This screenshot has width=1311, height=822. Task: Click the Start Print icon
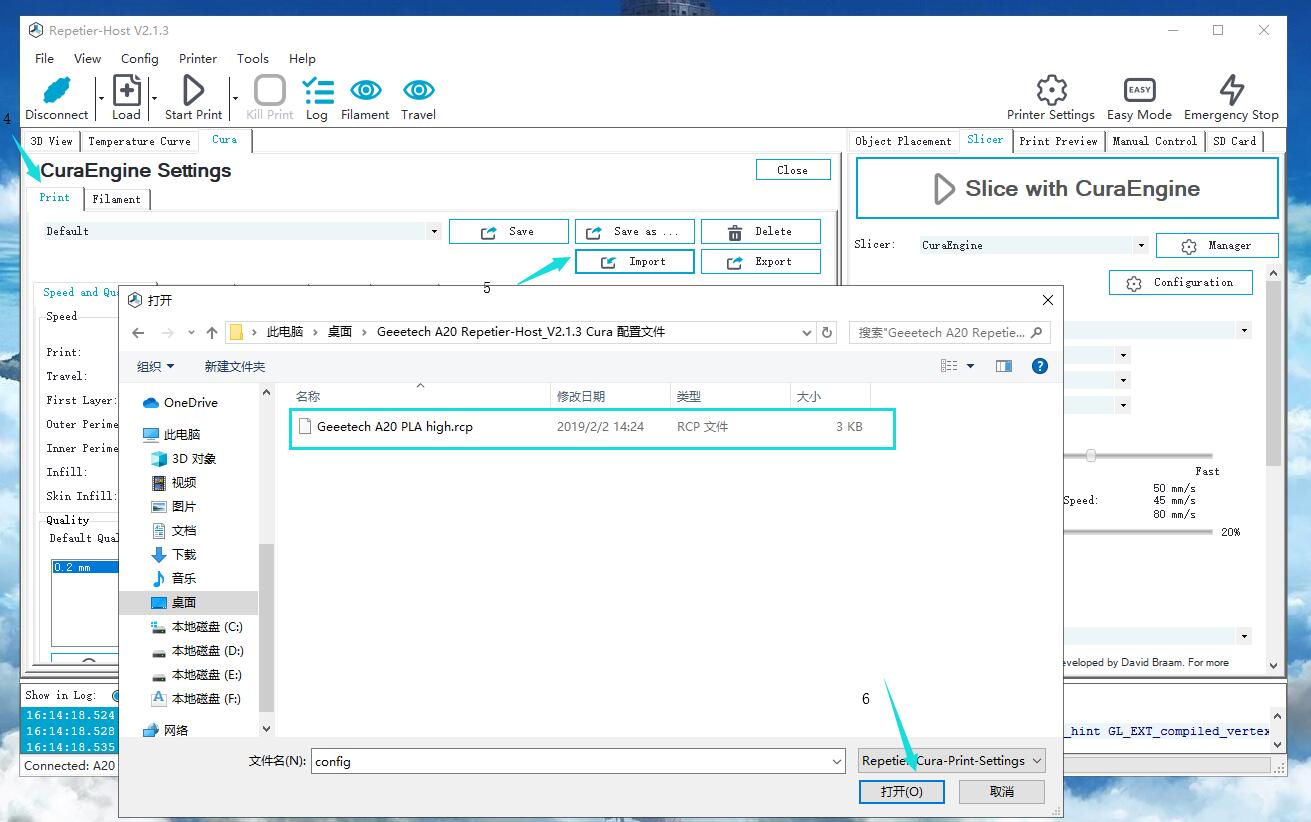(x=193, y=90)
